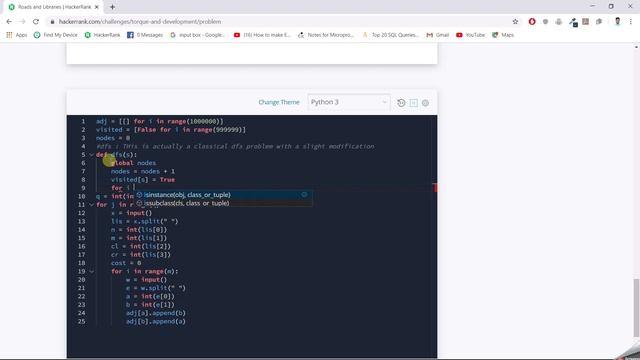
Task: Open the Python 3 language dropdown
Action: (349, 102)
